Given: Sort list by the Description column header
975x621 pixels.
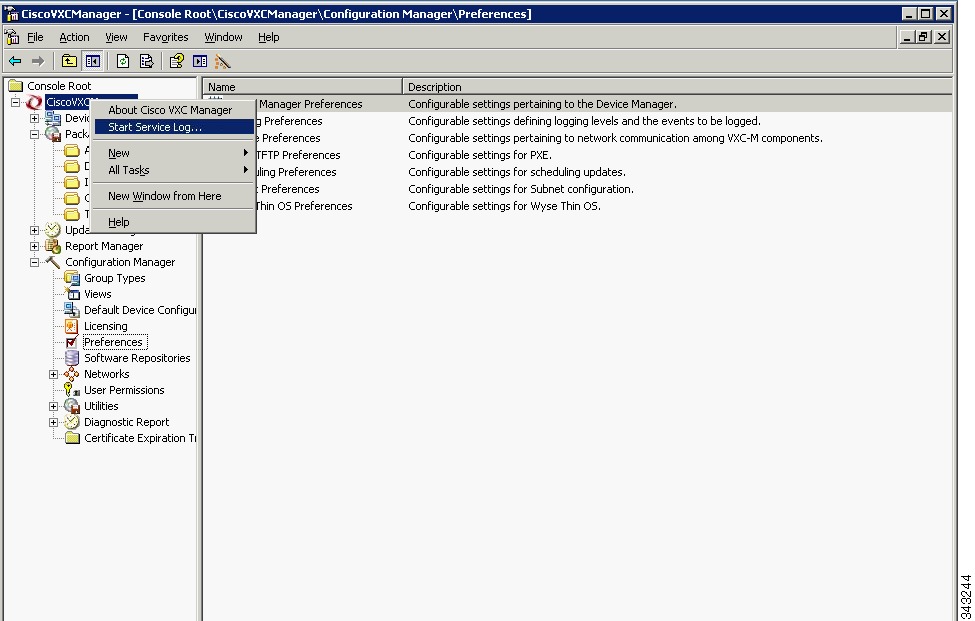Looking at the screenshot, I should (677, 87).
